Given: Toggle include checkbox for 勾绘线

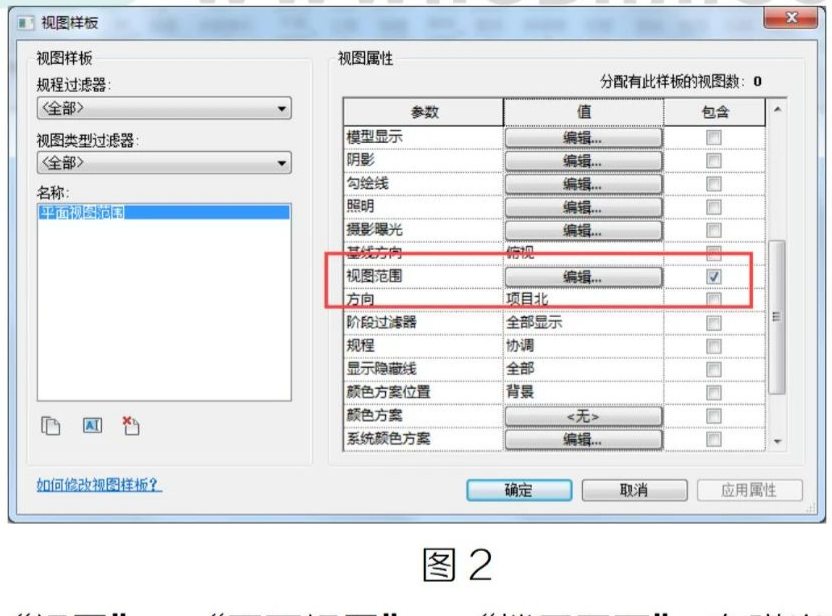Looking at the screenshot, I should (x=714, y=184).
